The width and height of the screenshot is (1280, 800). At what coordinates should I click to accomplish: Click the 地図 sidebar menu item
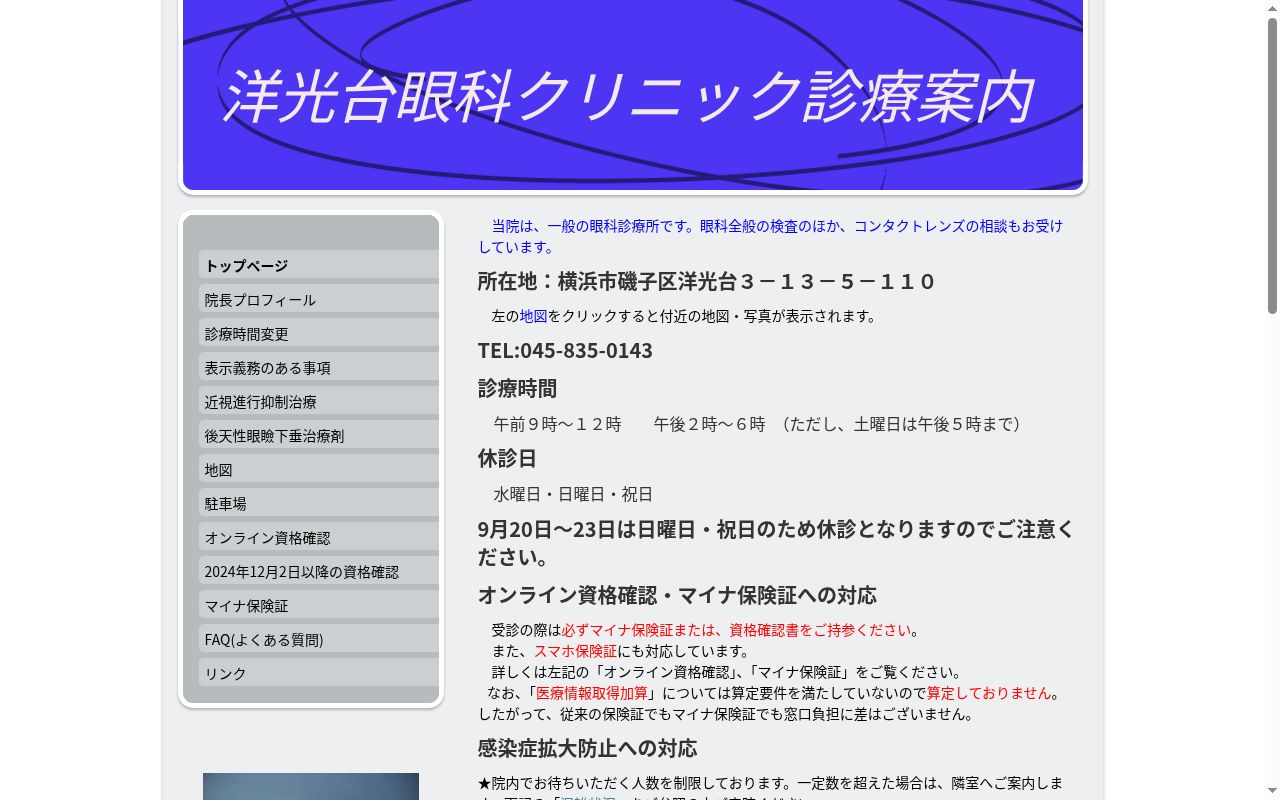[318, 469]
